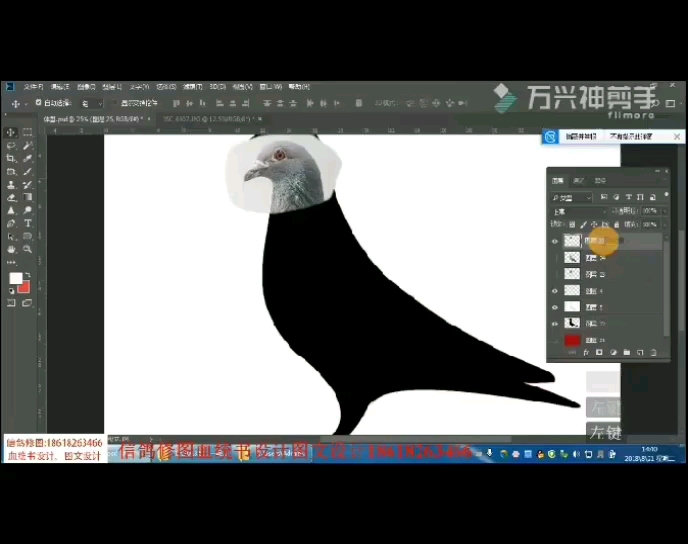Screen dimensions: 688x544
Task: Close the blue notification popup at top right
Action: click(x=678, y=136)
